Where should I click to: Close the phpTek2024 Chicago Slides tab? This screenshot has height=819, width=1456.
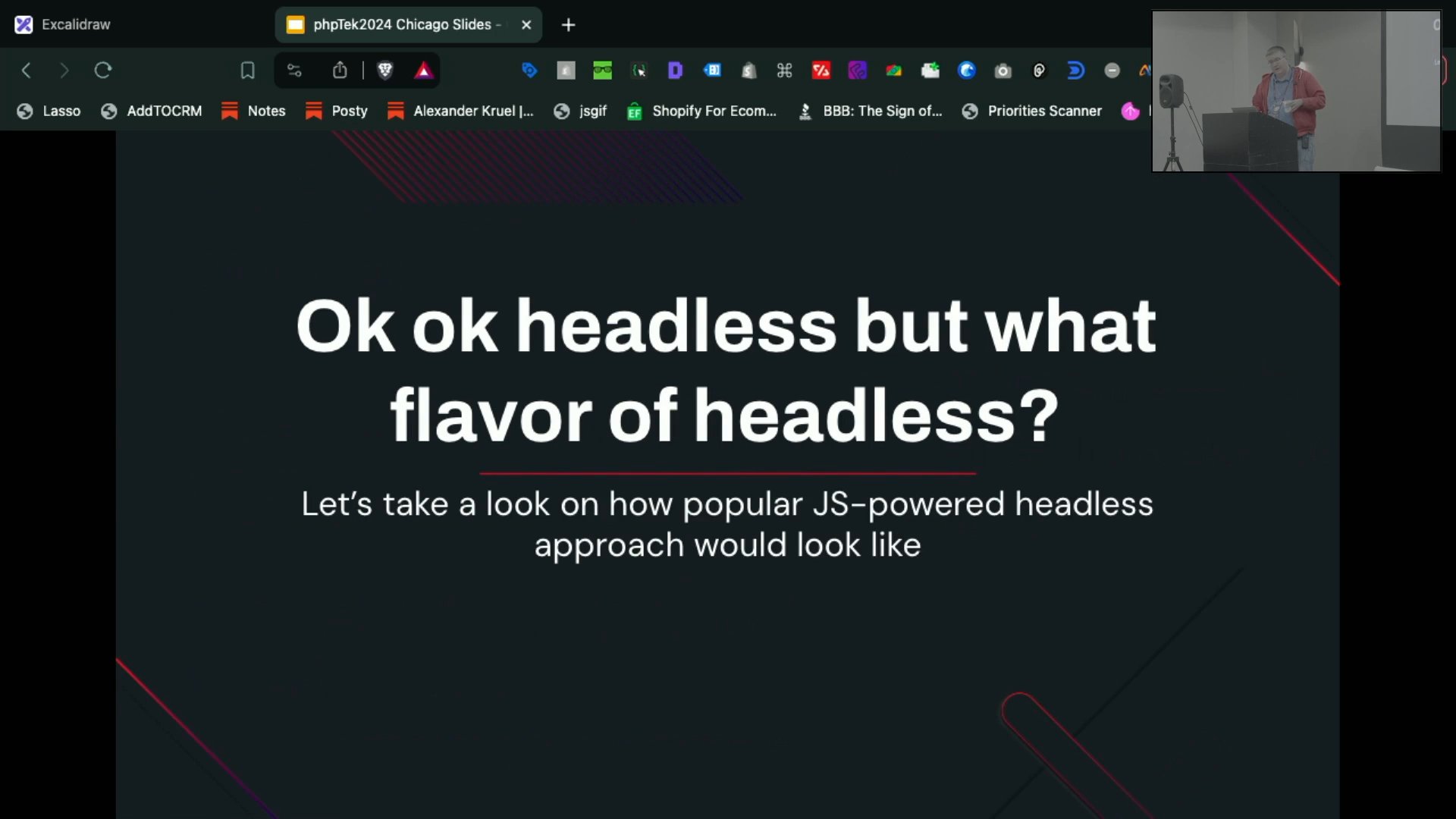coord(526,24)
